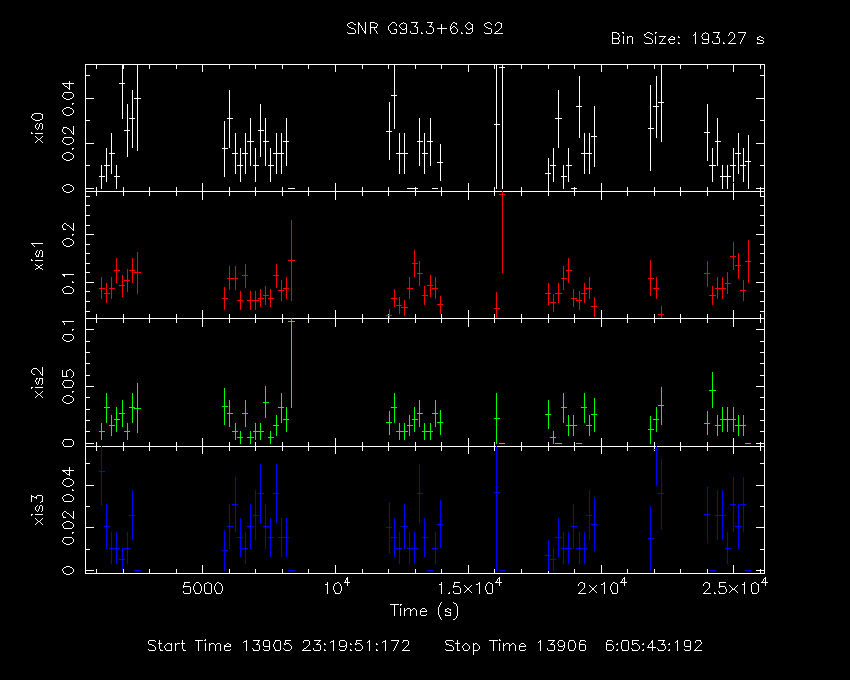Click the Time (s) x-axis label

pos(424,611)
